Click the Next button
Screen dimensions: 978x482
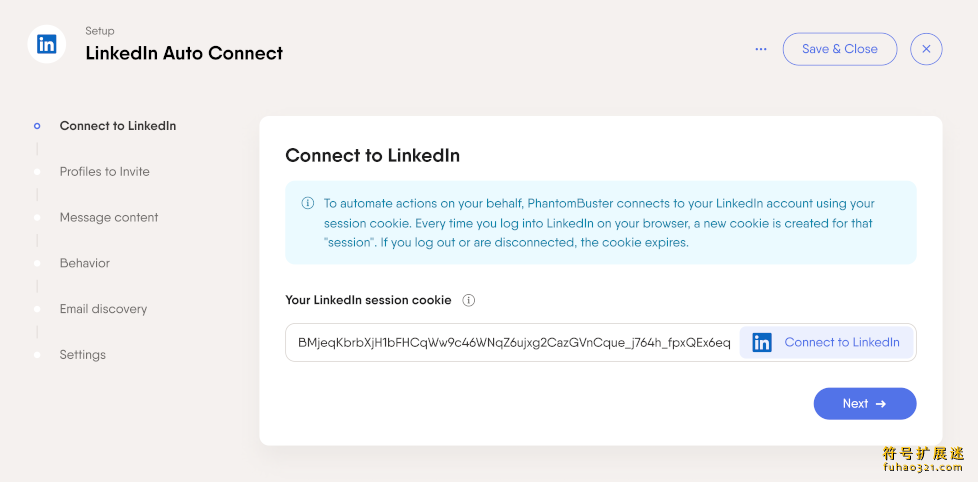pyautogui.click(x=865, y=403)
